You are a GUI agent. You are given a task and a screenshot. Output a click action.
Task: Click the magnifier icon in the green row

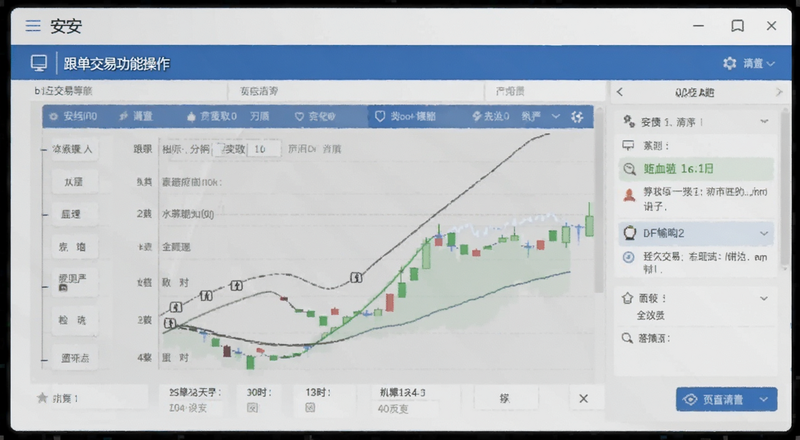[x=629, y=169]
